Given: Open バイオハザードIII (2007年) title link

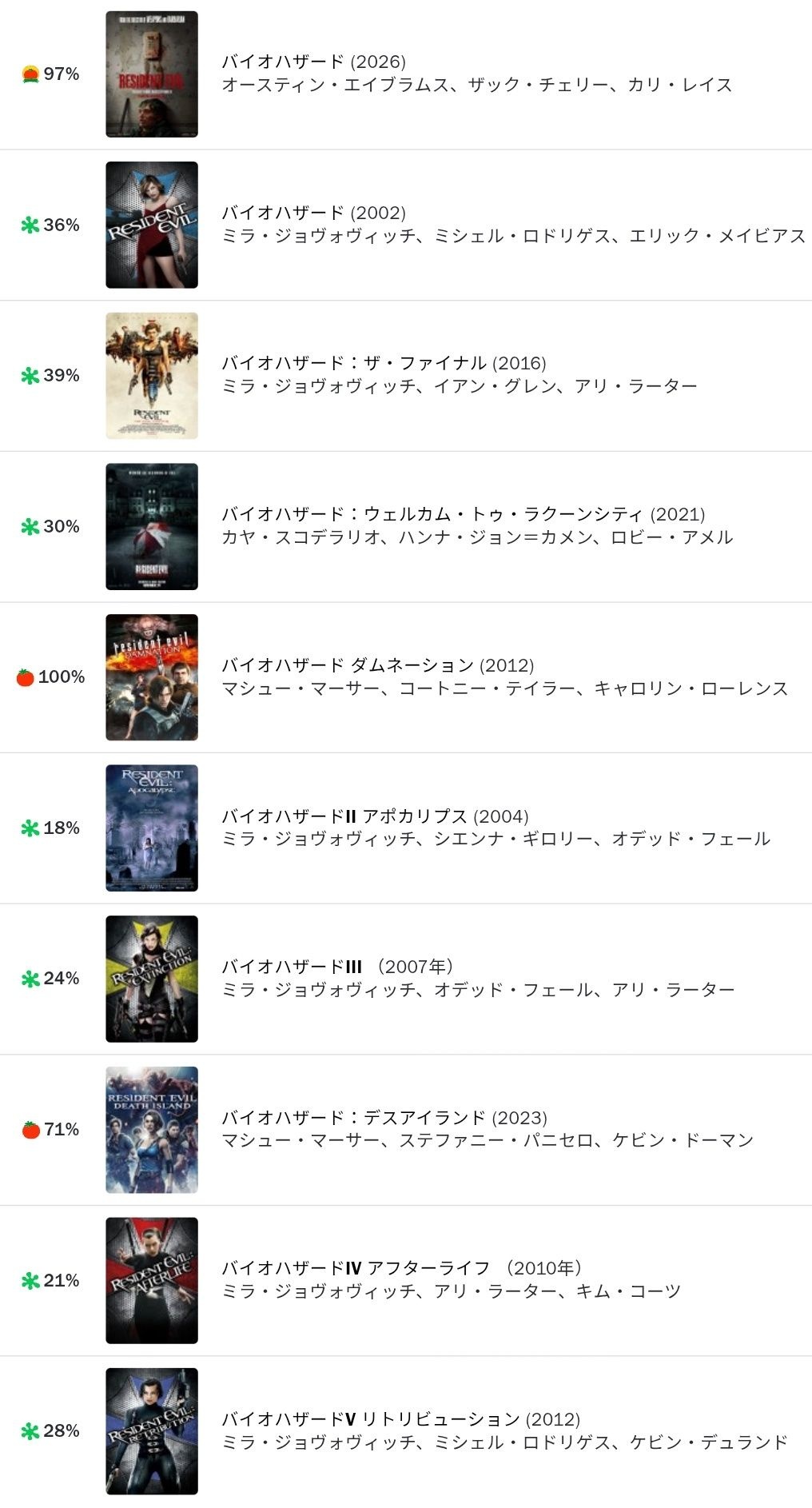Looking at the screenshot, I should tap(337, 967).
